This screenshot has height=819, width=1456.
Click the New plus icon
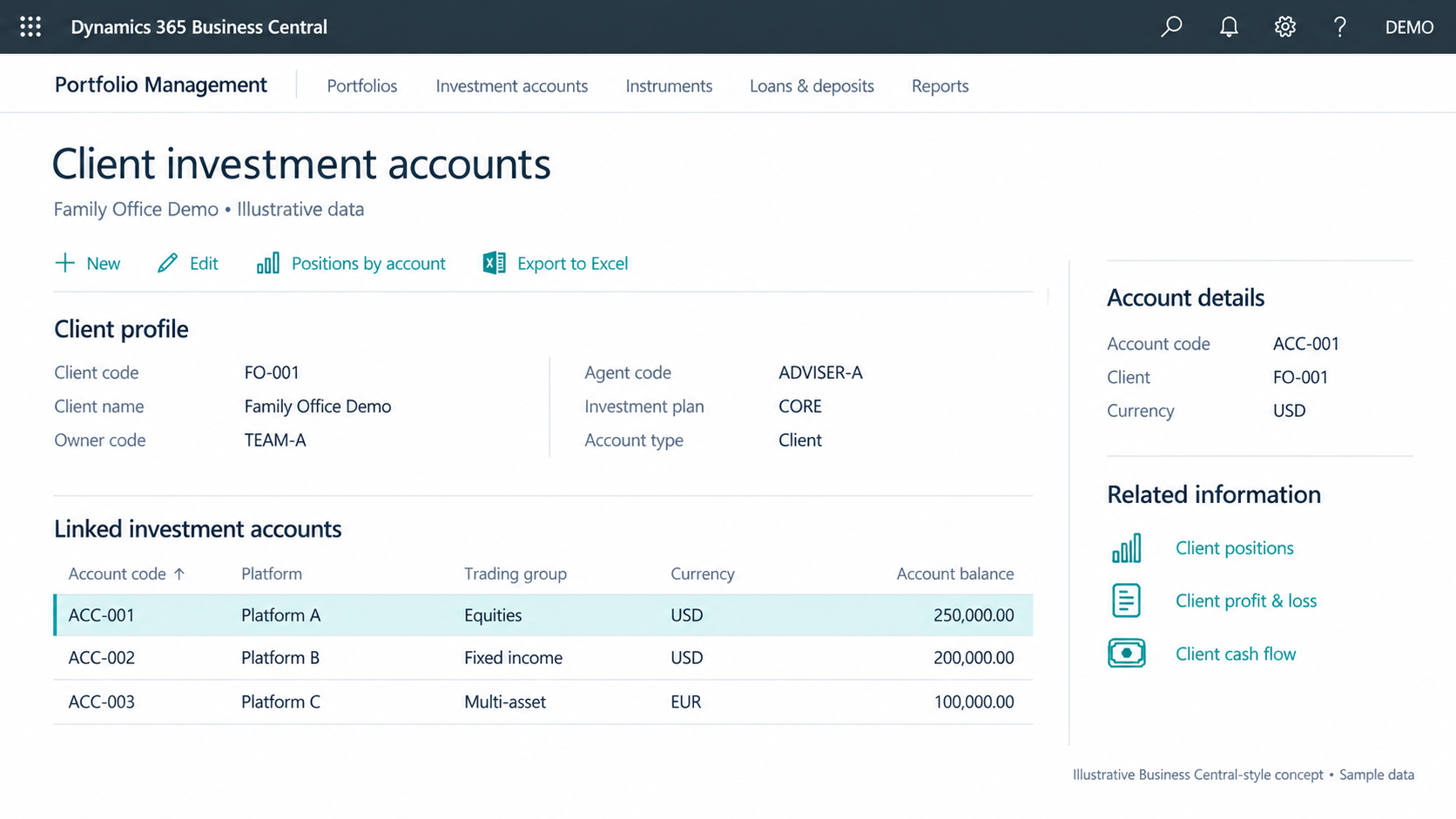click(x=64, y=263)
